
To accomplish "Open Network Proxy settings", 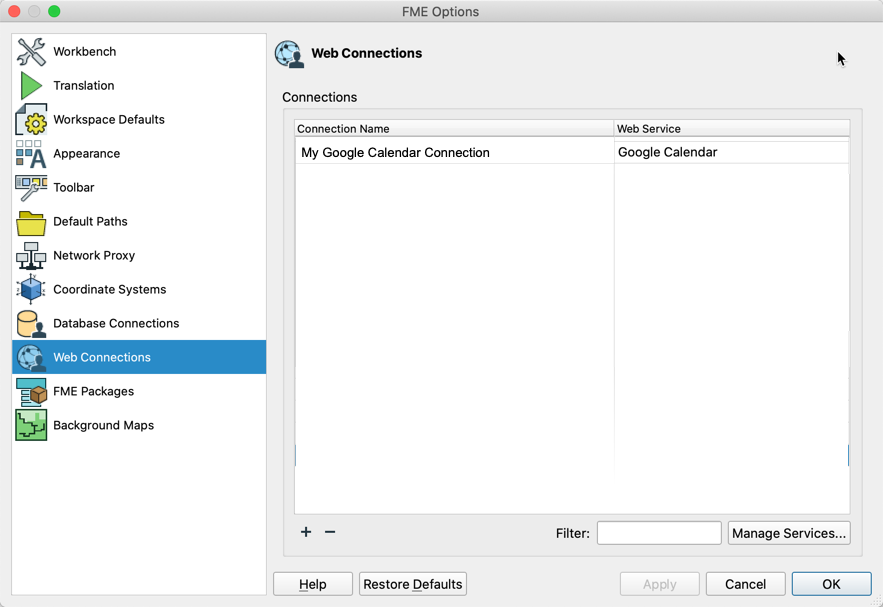I will (139, 256).
